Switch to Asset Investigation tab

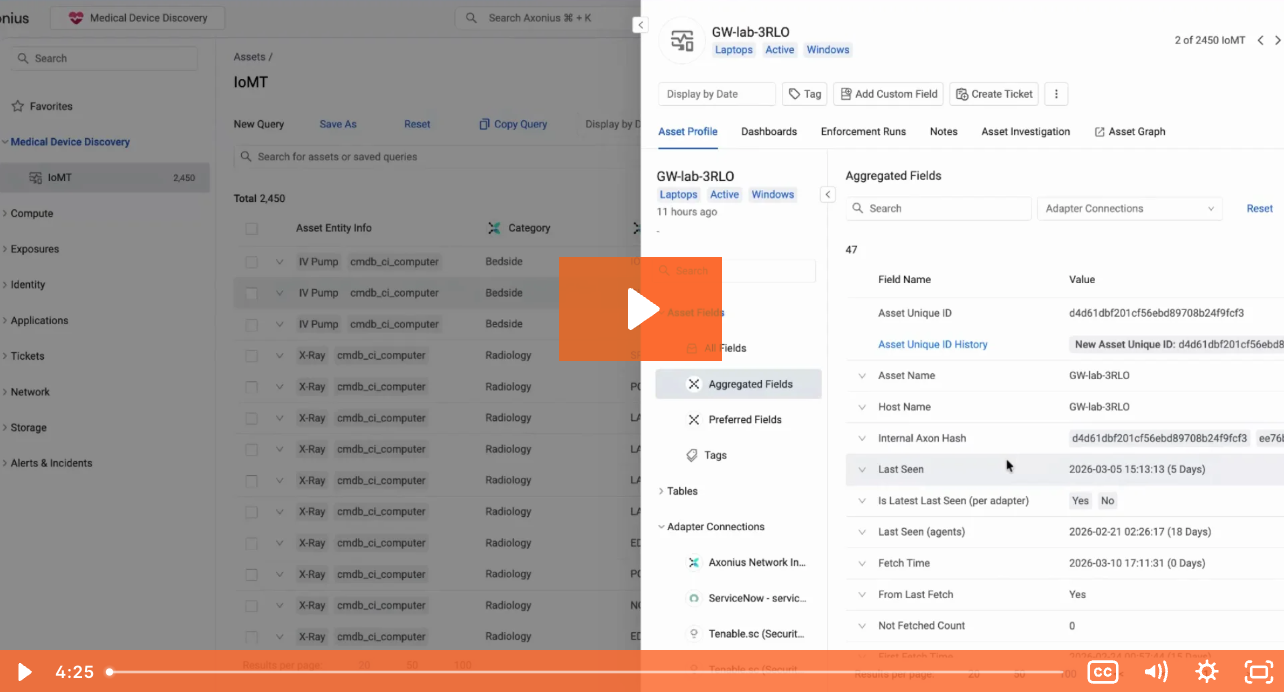click(1025, 132)
